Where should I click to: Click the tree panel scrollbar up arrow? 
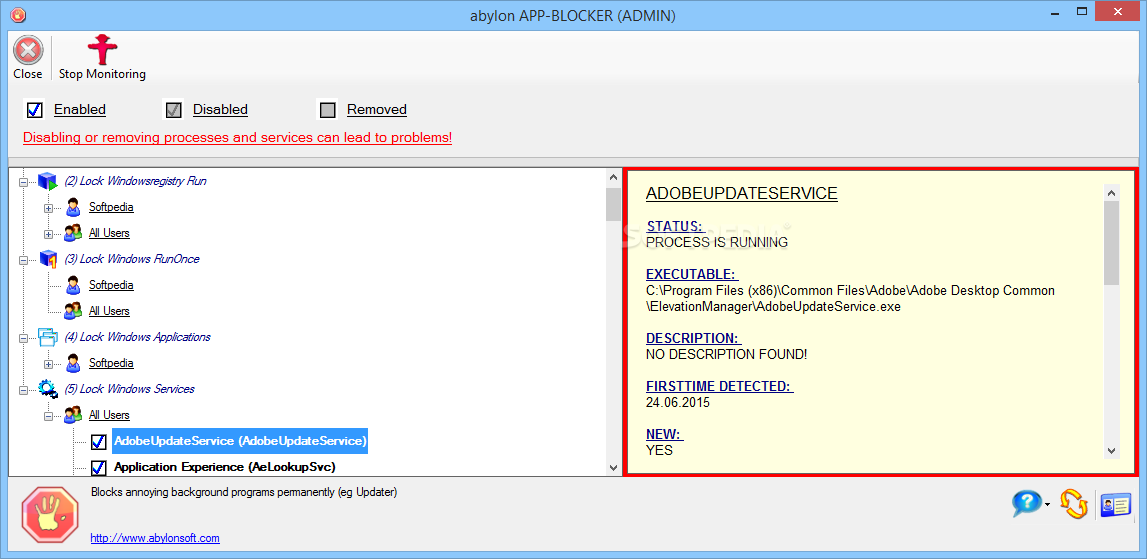click(613, 176)
